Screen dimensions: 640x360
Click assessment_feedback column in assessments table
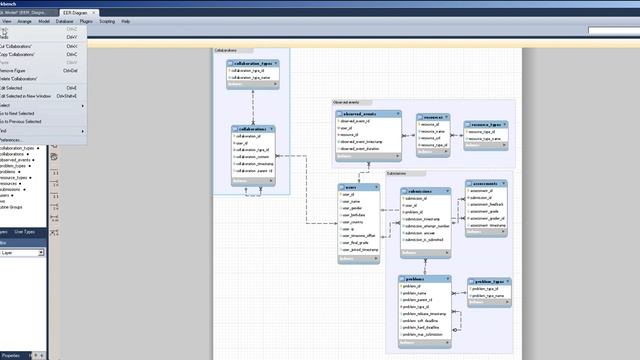tap(487, 204)
